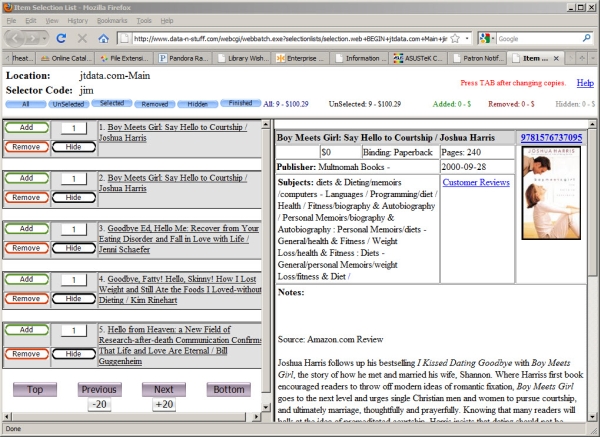The height and width of the screenshot is (437, 600).
Task: Click the new tab plus button
Action: (x=582, y=58)
